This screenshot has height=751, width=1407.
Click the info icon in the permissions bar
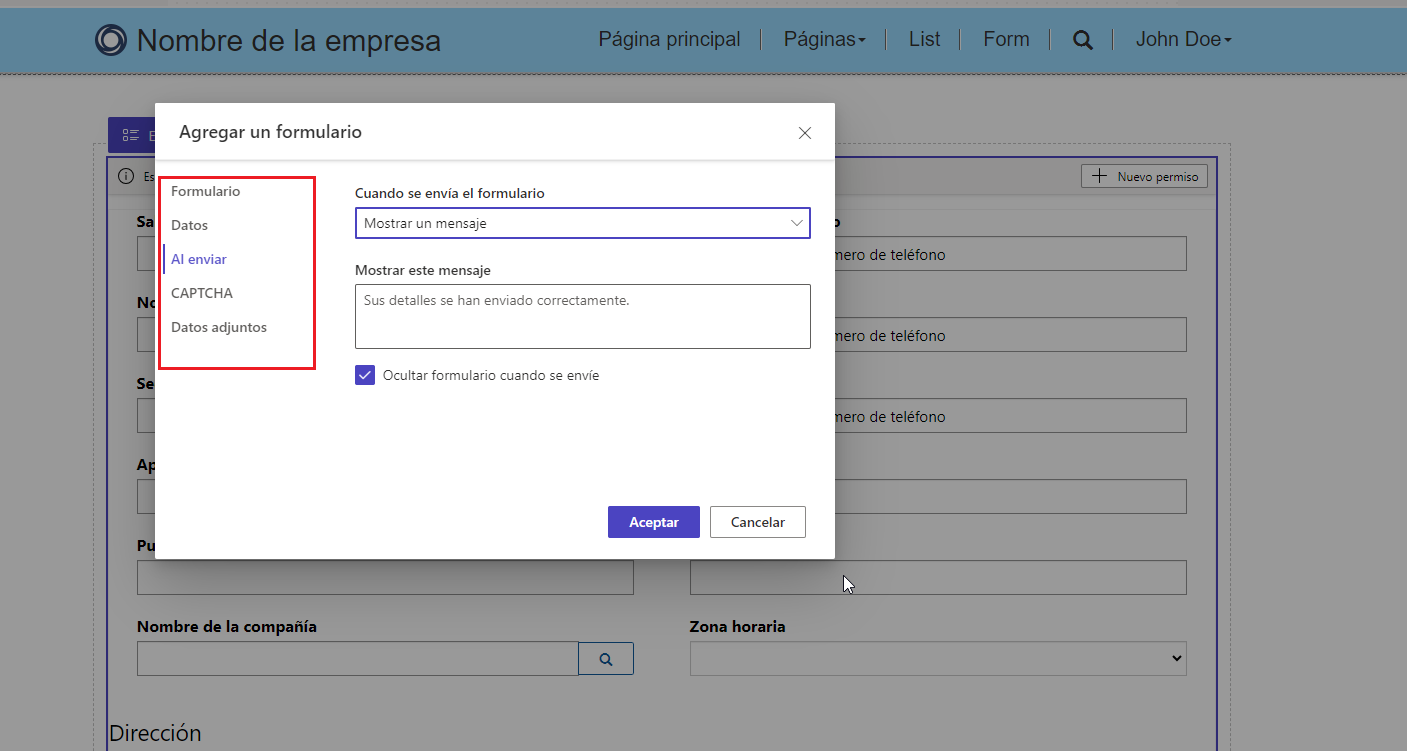126,176
